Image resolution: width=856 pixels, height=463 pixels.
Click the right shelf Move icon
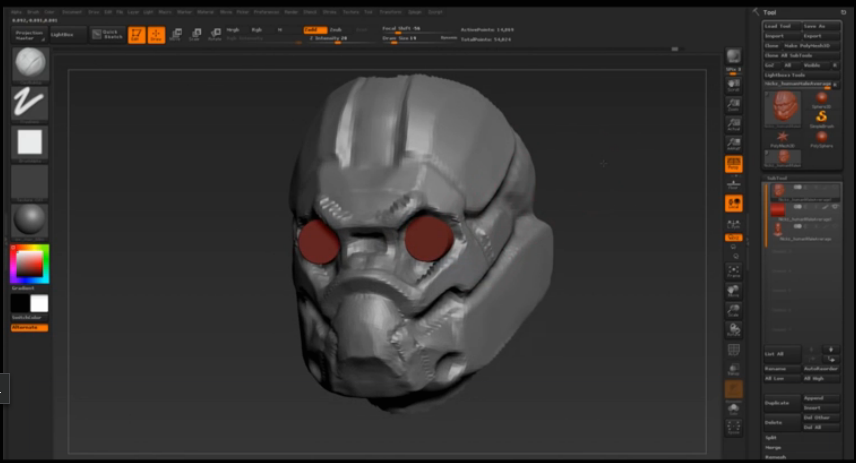click(733, 290)
